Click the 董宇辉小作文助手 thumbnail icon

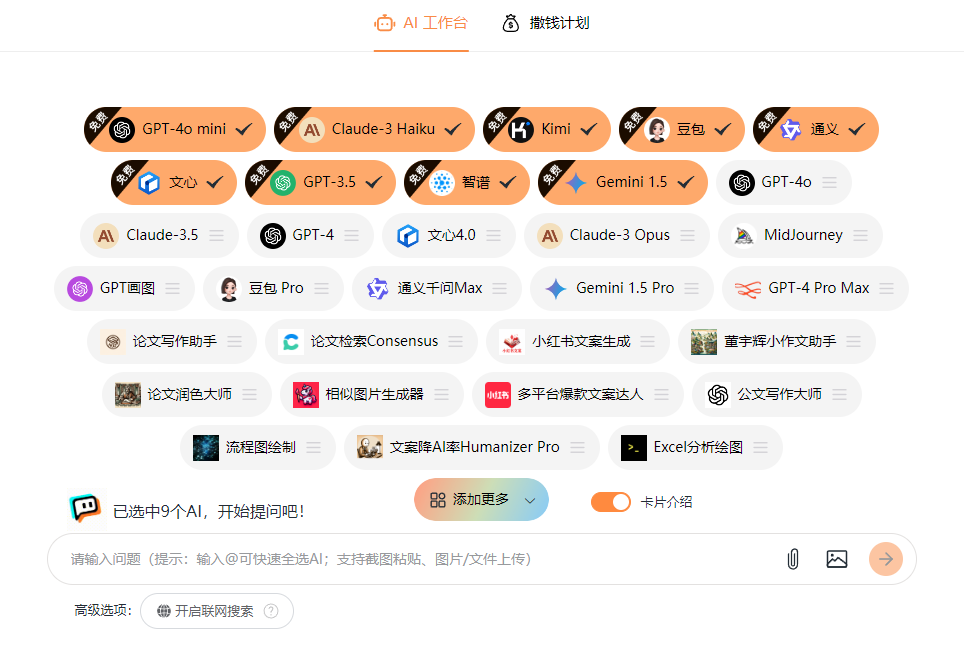pos(704,341)
